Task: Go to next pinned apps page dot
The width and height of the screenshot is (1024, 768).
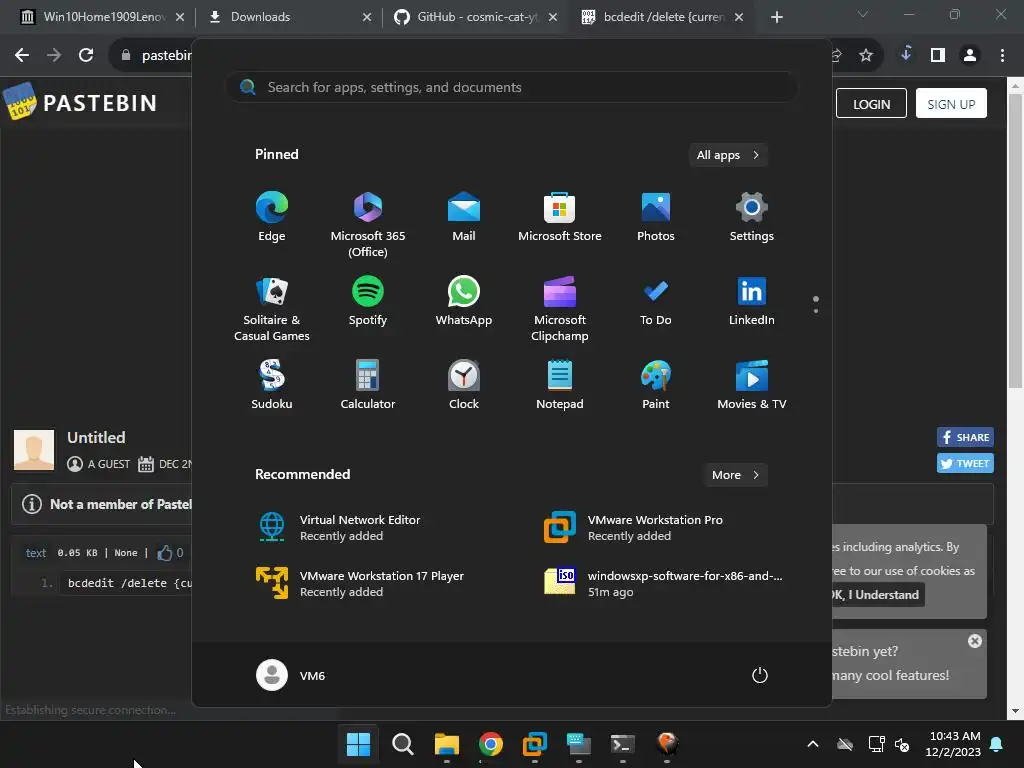Action: click(816, 311)
